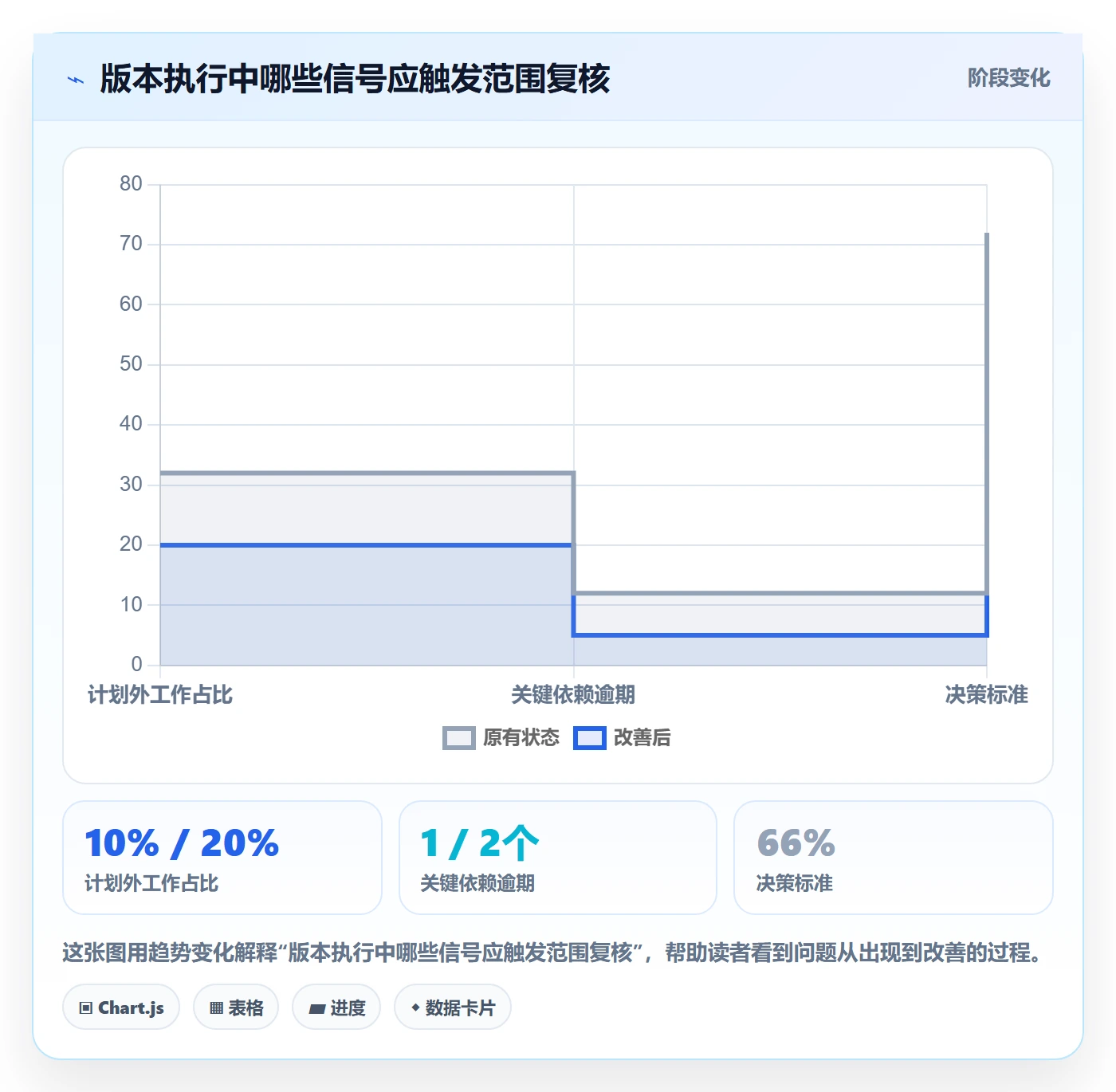
Task: Click the 数据卡片 tag
Action: click(453, 1008)
